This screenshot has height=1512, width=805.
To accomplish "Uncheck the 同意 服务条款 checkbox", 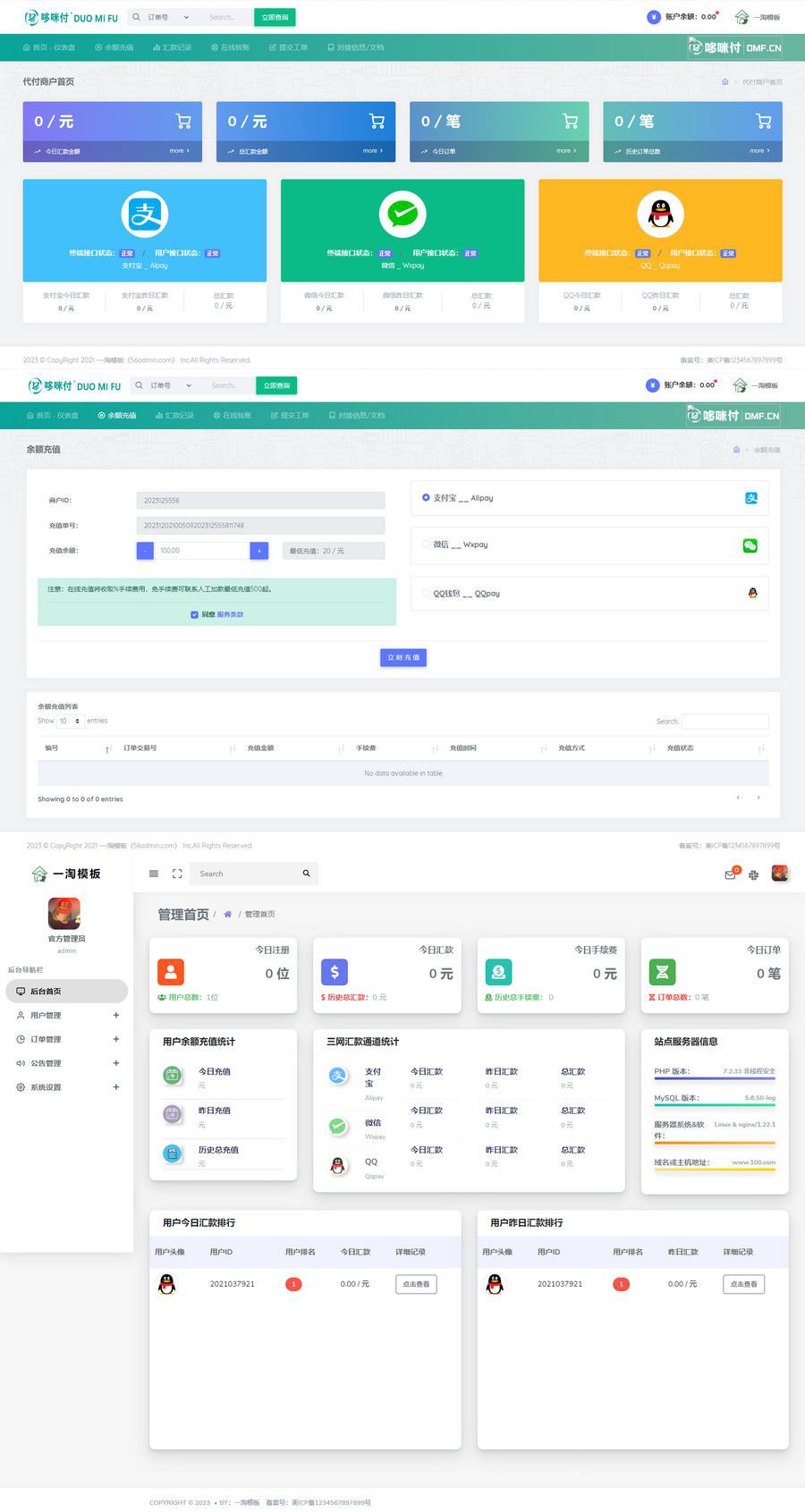I will [194, 614].
